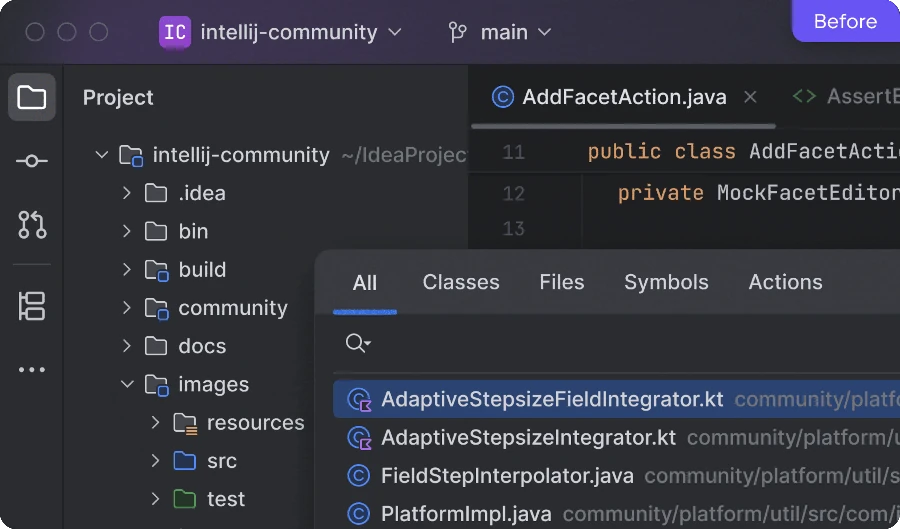The width and height of the screenshot is (900, 529).
Task: Click the git branch icon next to main
Action: tap(458, 32)
